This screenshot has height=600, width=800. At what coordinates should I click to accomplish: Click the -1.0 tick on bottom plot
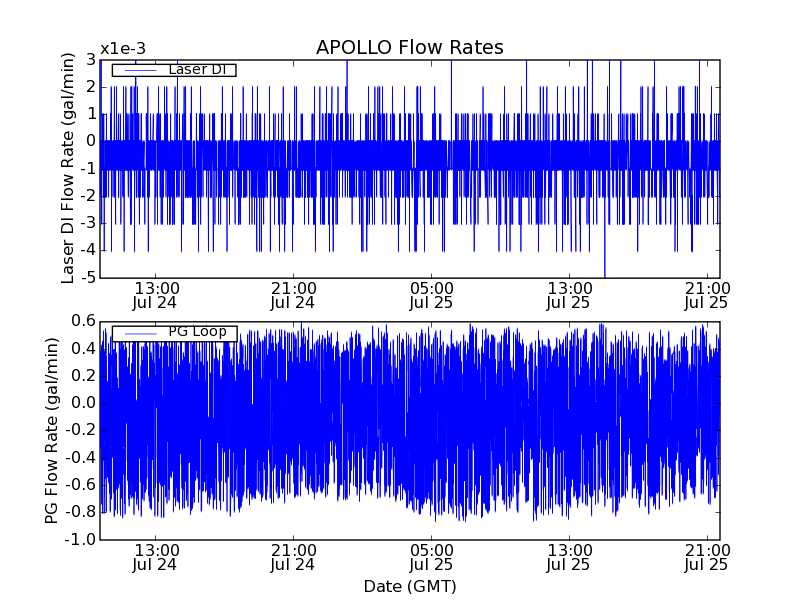pos(80,539)
